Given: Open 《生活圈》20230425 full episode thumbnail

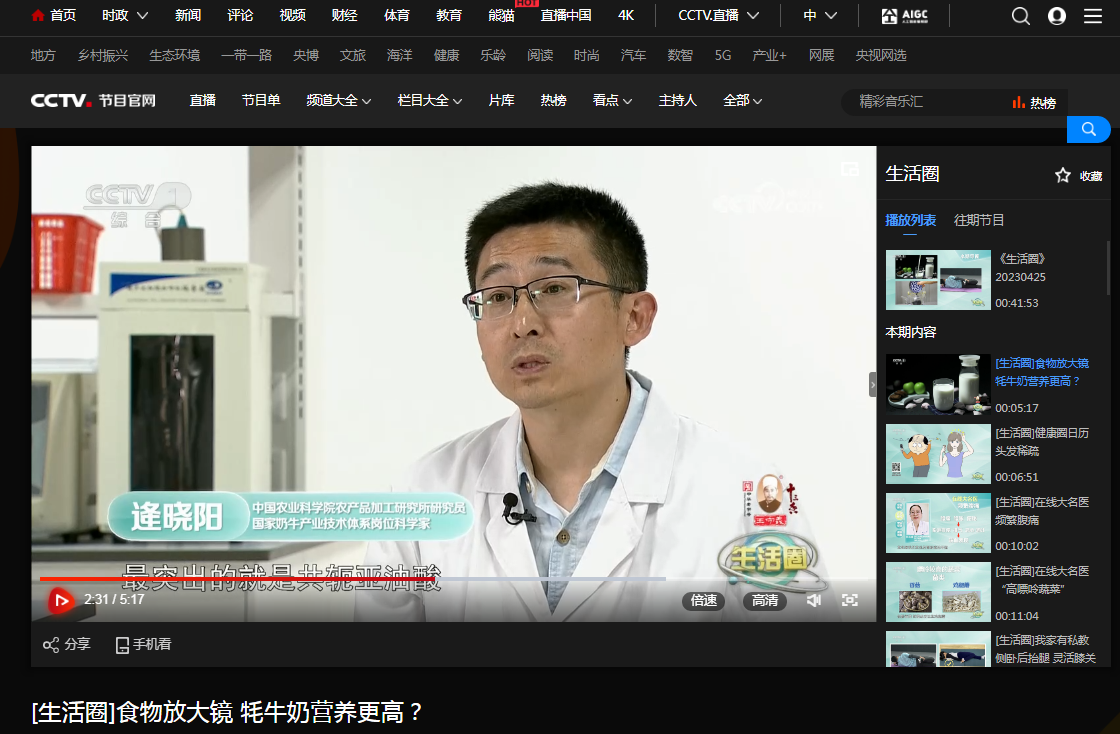Looking at the screenshot, I should tap(938, 280).
